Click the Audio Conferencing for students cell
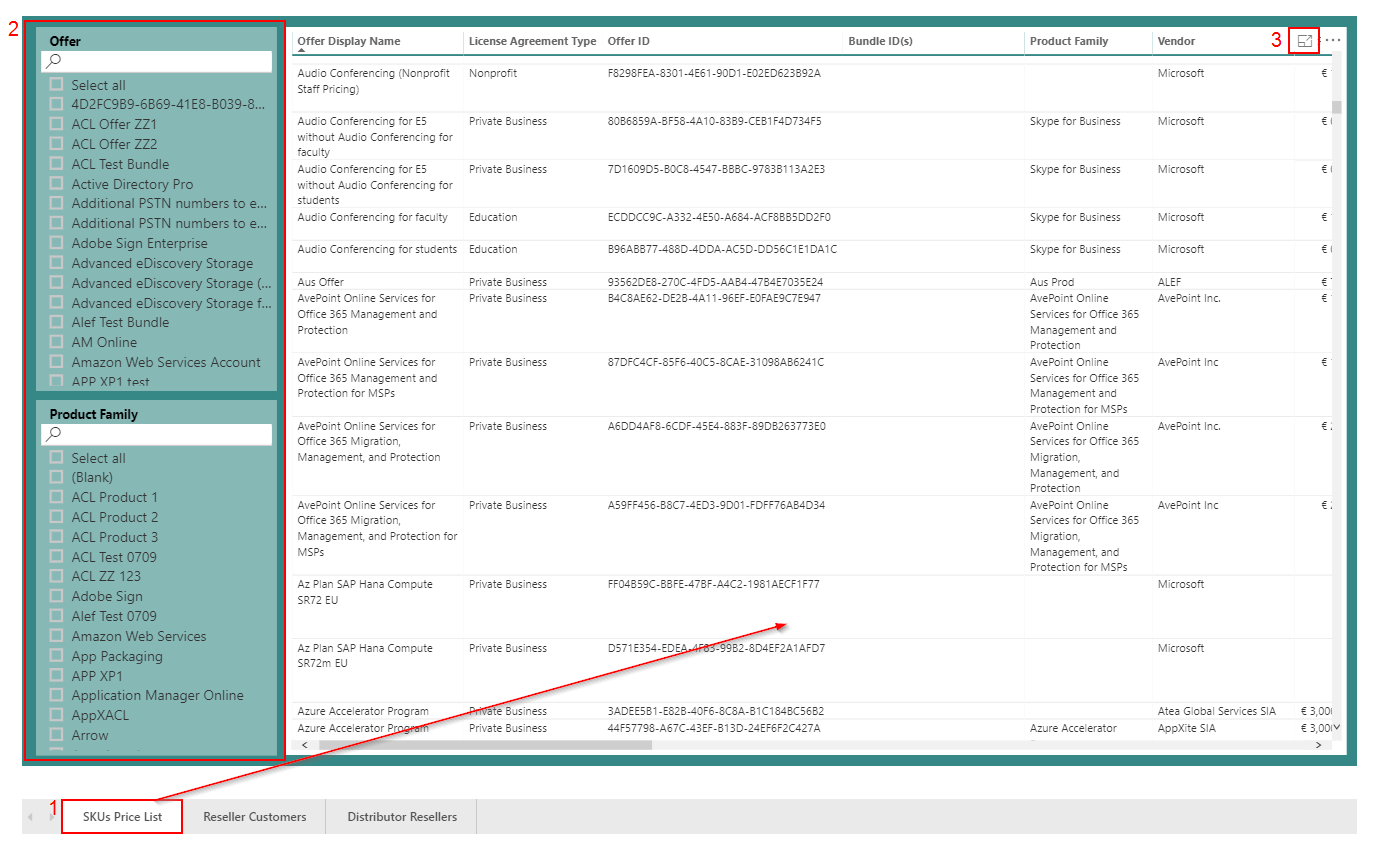Screen dimensions: 1374x852 click(377, 249)
